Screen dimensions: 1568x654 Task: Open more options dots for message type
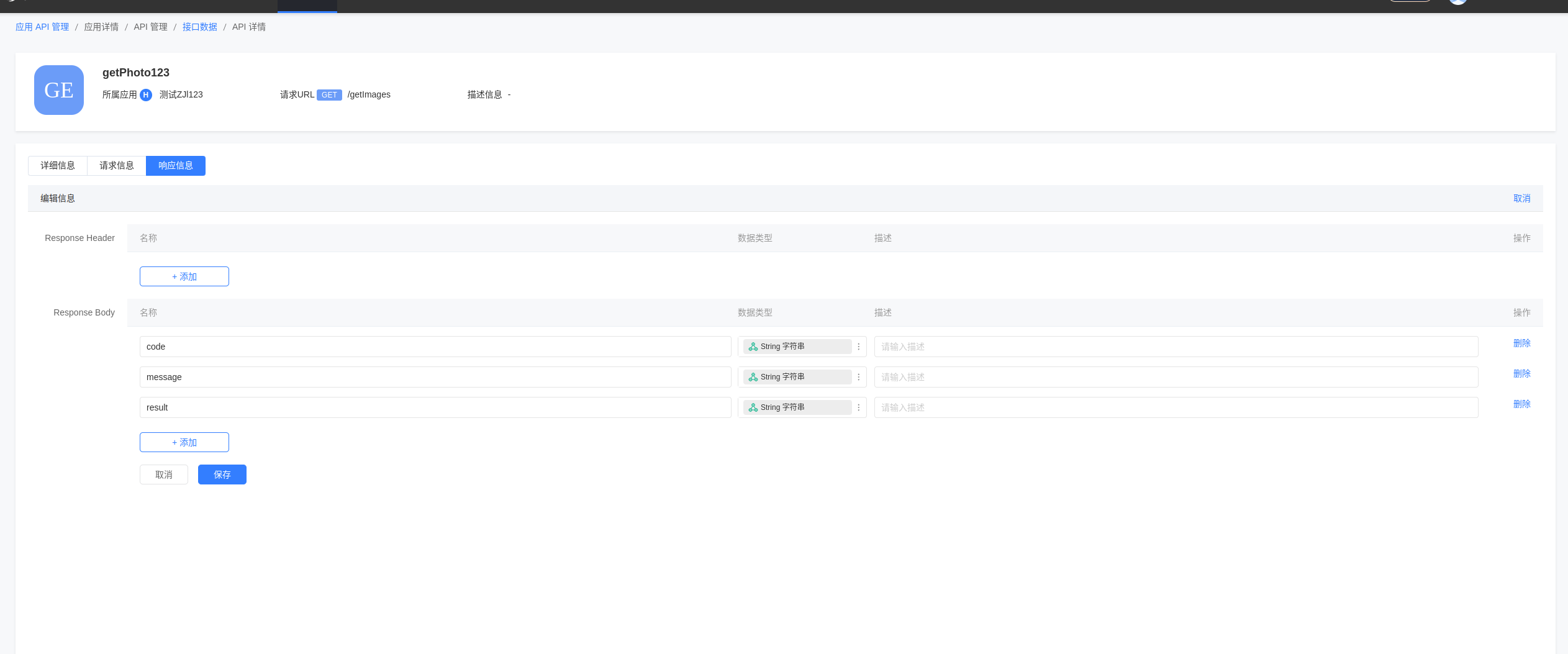click(x=859, y=377)
